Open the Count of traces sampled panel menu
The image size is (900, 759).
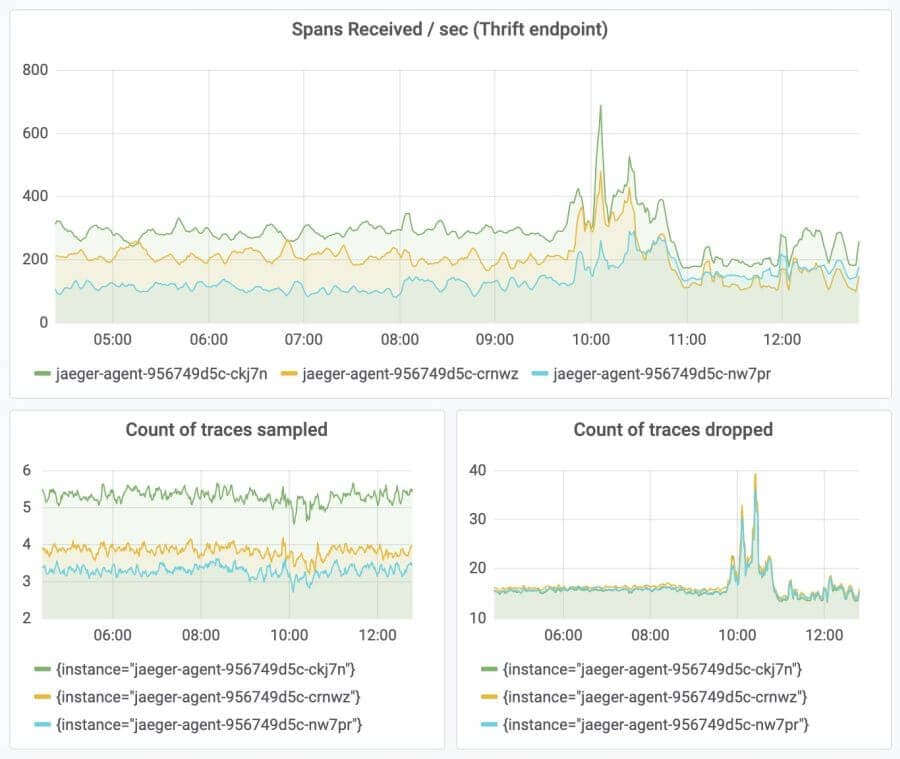click(226, 430)
